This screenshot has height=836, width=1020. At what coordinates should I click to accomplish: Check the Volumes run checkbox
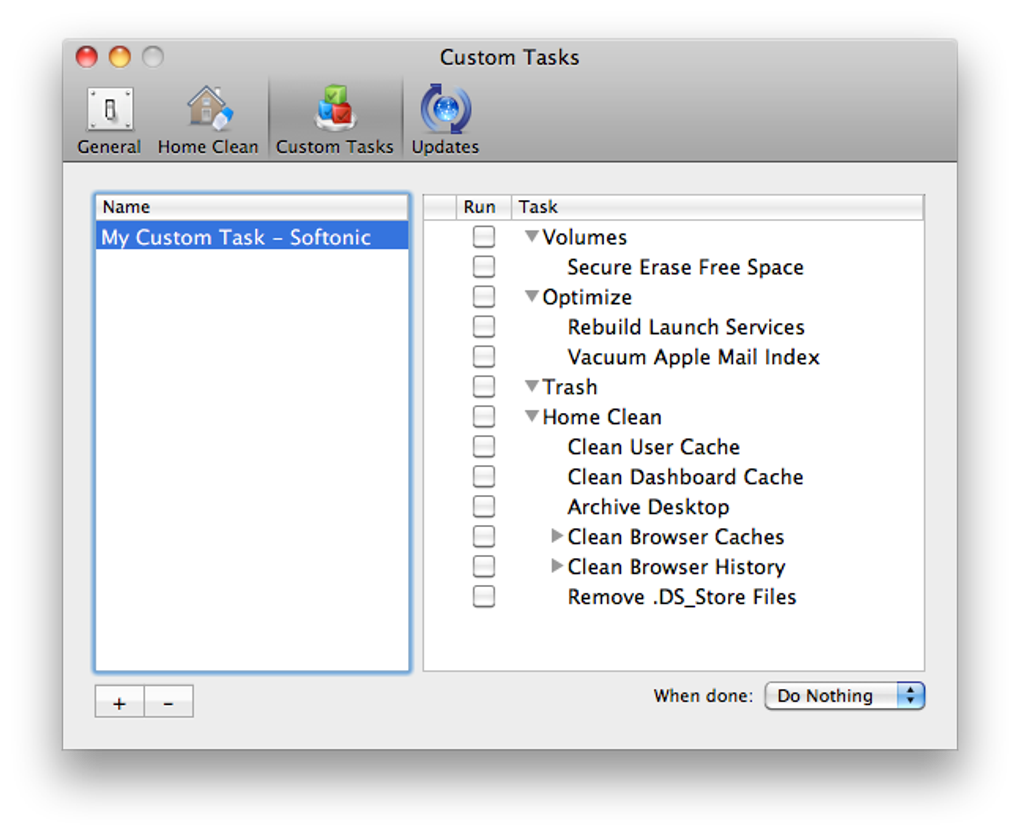tap(483, 236)
